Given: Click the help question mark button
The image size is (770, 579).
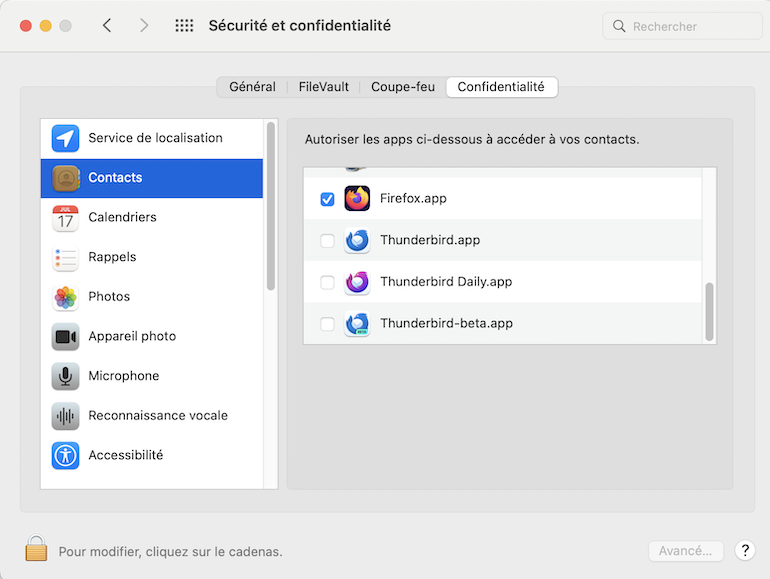Looking at the screenshot, I should tap(744, 550).
